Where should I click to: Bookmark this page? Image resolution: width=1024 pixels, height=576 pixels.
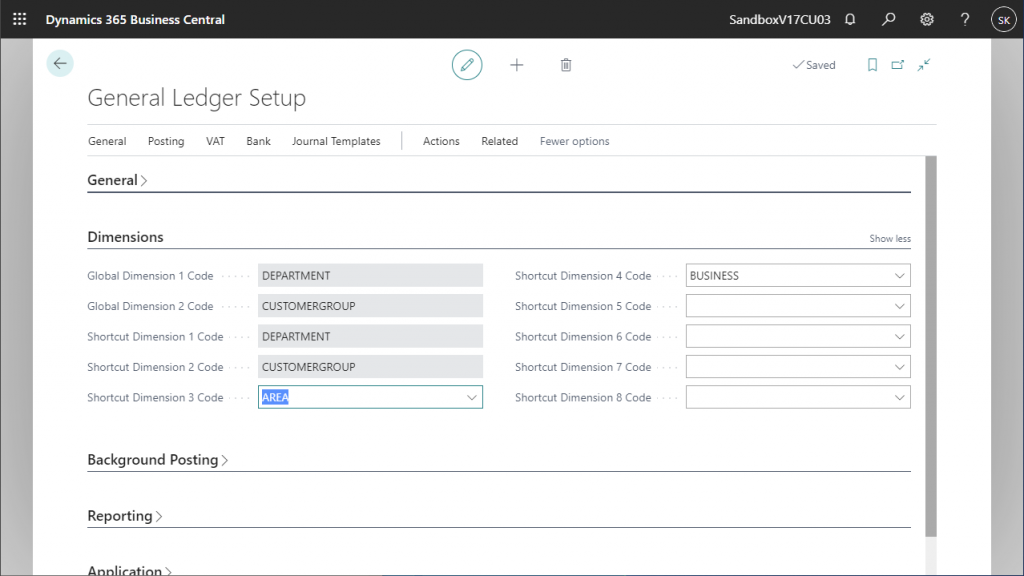(x=872, y=65)
